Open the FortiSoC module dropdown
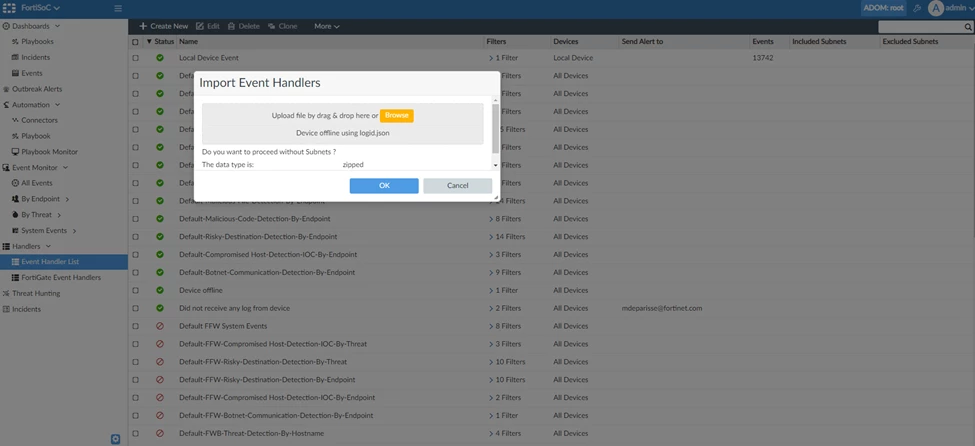 coord(41,8)
